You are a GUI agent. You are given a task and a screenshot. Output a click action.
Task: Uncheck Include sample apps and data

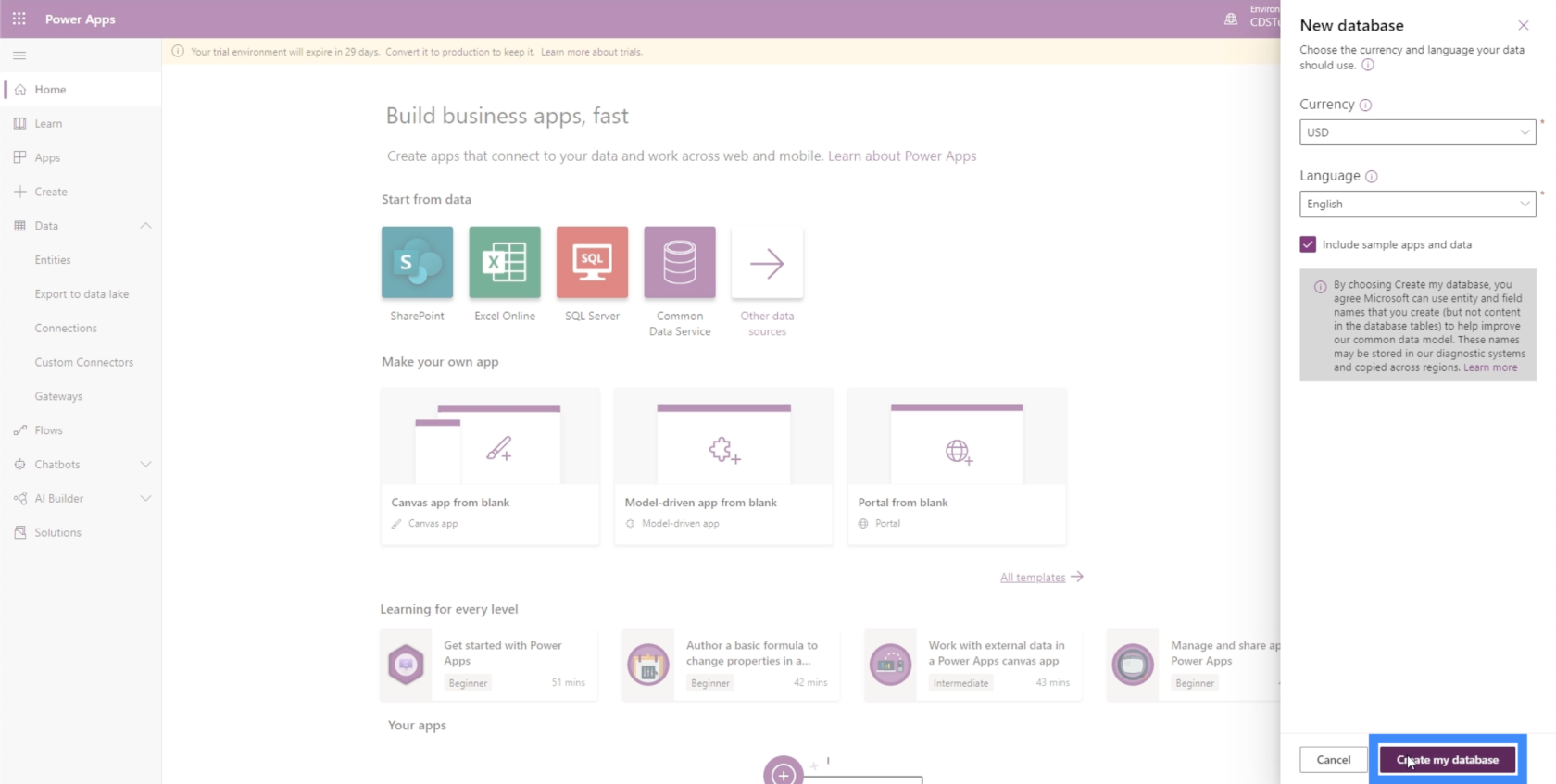click(1308, 244)
